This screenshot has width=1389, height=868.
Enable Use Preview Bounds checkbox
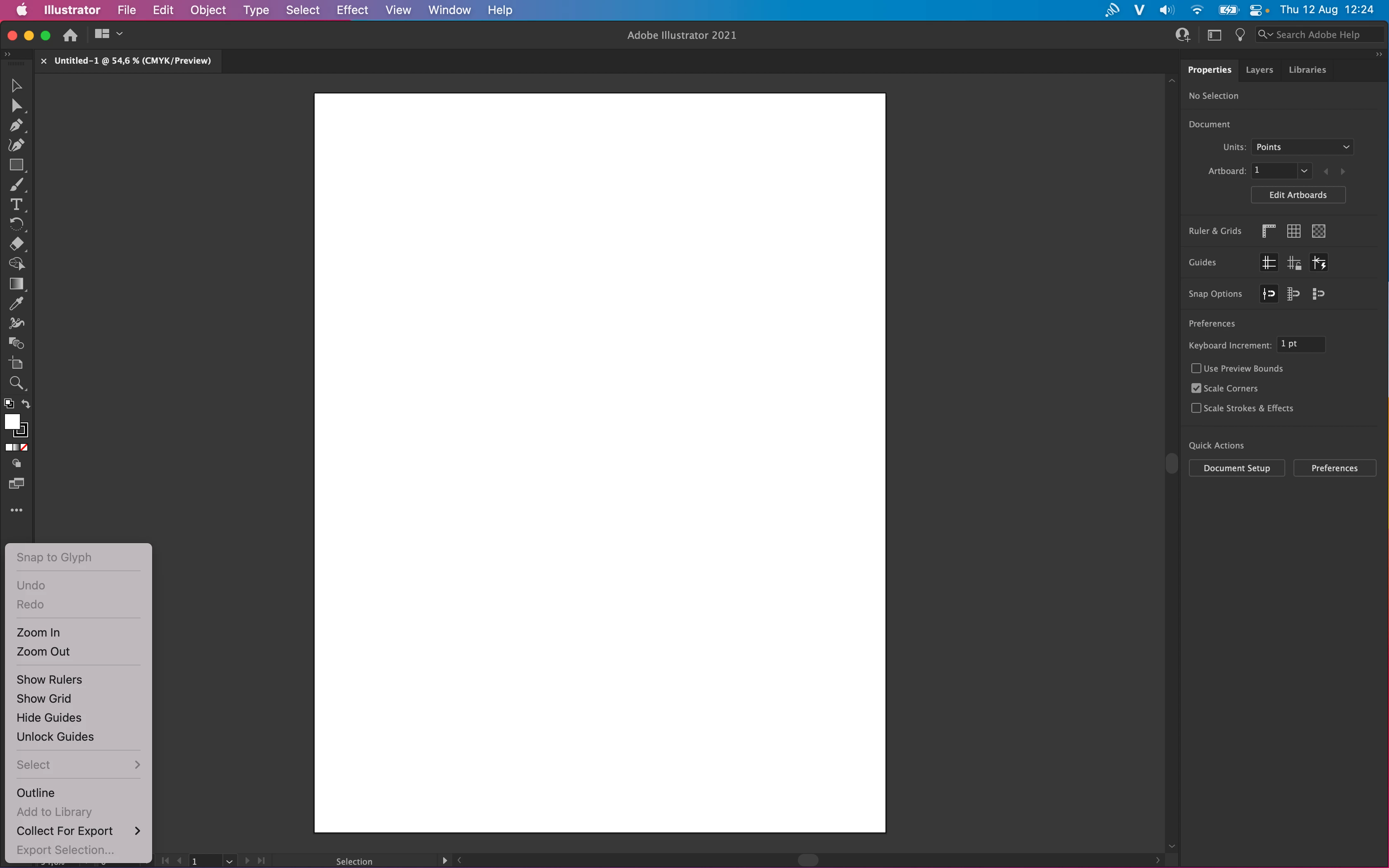point(1196,369)
